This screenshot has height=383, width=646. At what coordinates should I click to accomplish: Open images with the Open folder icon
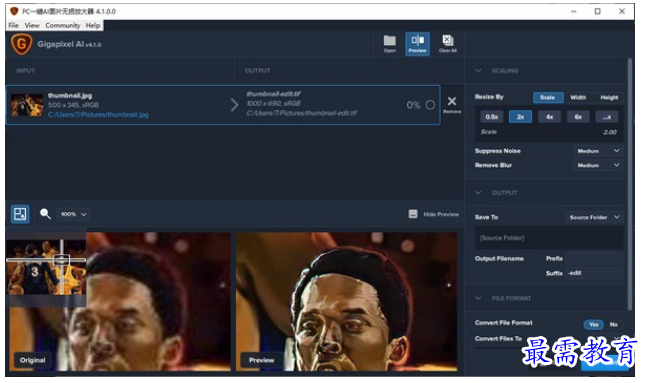pos(389,44)
